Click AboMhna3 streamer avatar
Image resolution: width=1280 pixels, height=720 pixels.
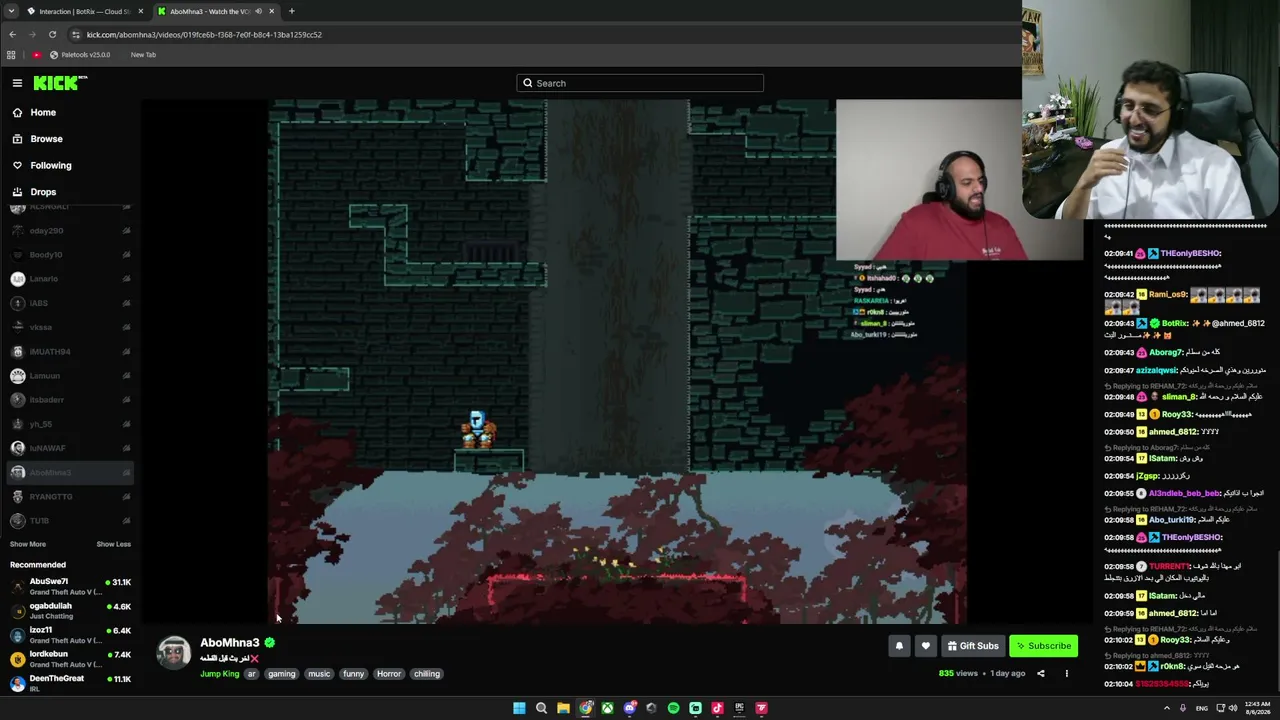click(x=174, y=652)
